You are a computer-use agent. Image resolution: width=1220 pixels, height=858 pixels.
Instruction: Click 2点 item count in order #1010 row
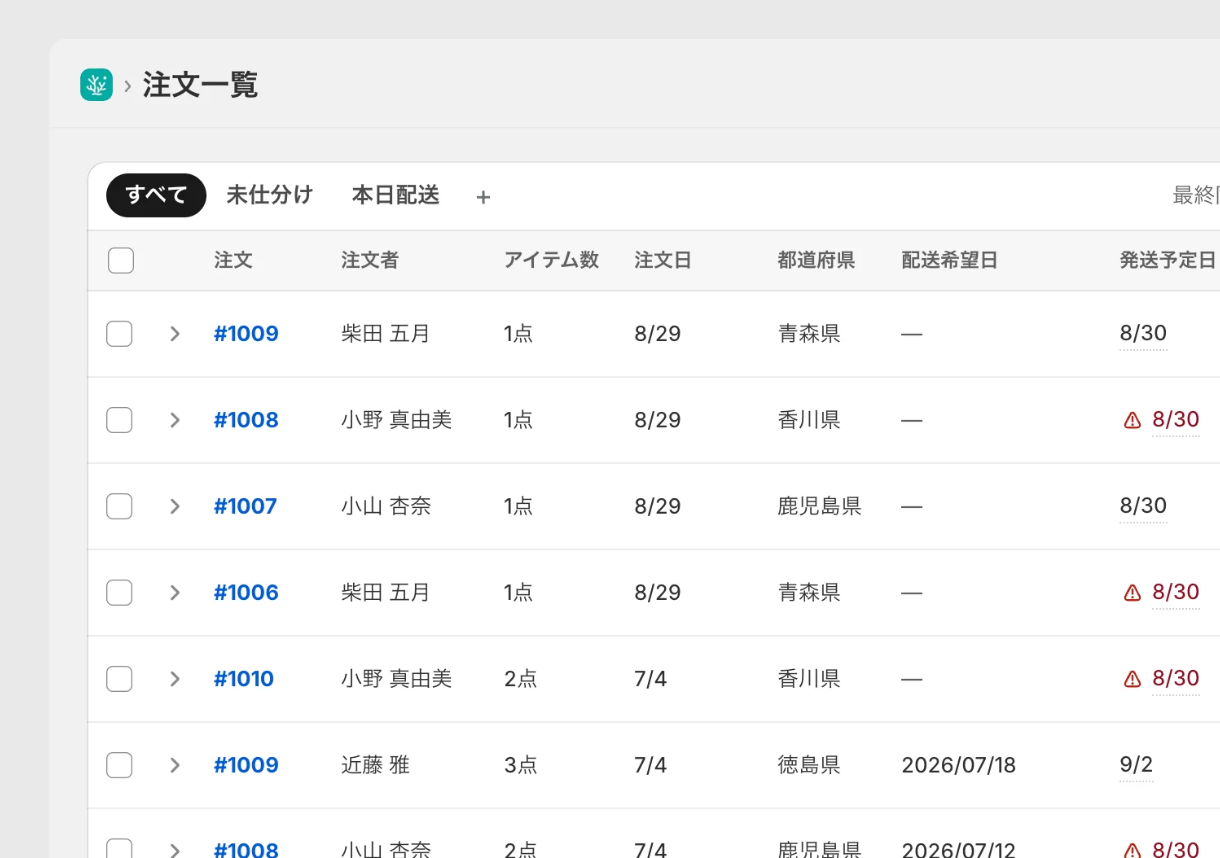521,679
